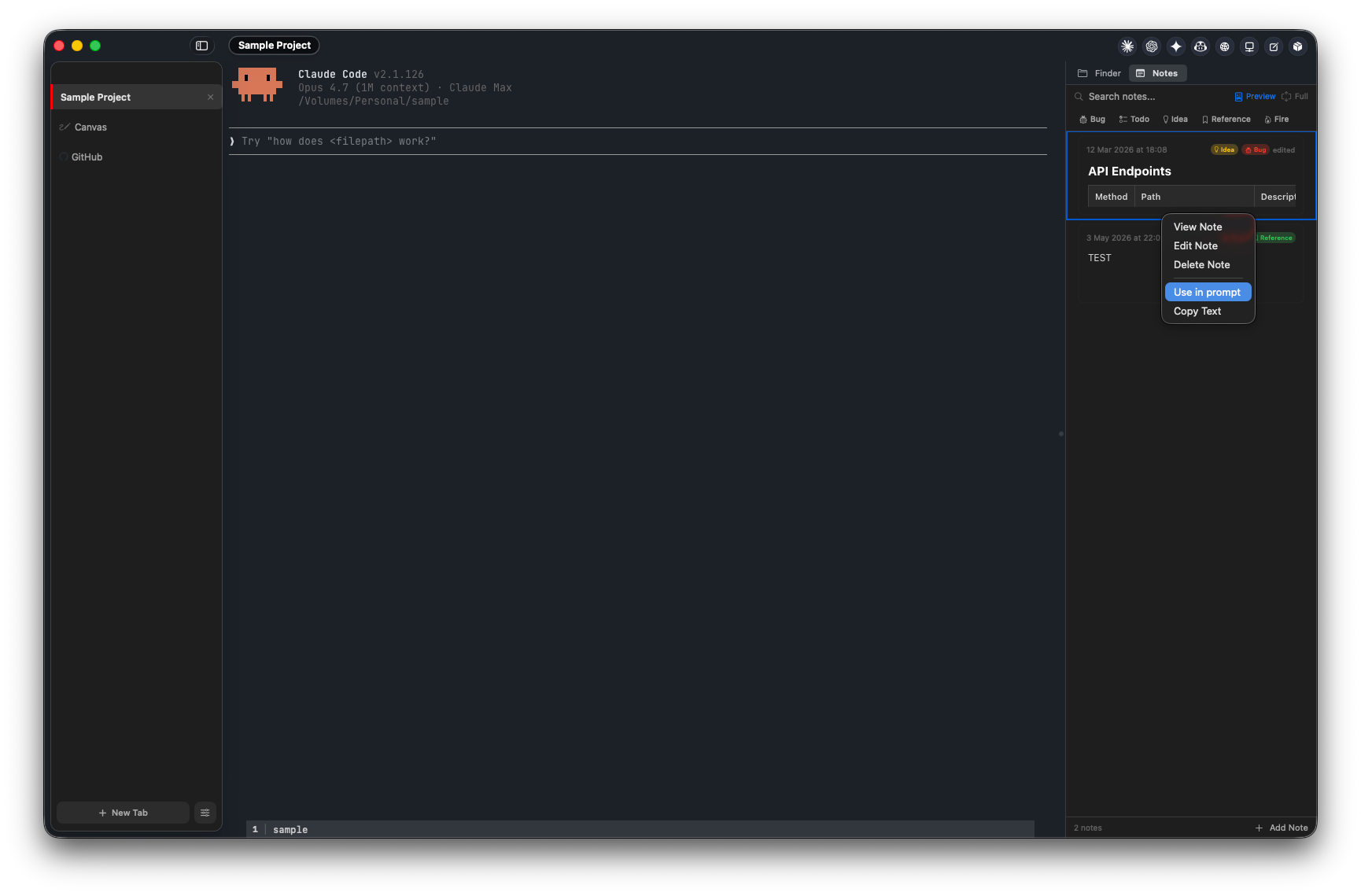Image resolution: width=1361 pixels, height=896 pixels.
Task: Focus the Search notes field
Action: [x=1150, y=97]
